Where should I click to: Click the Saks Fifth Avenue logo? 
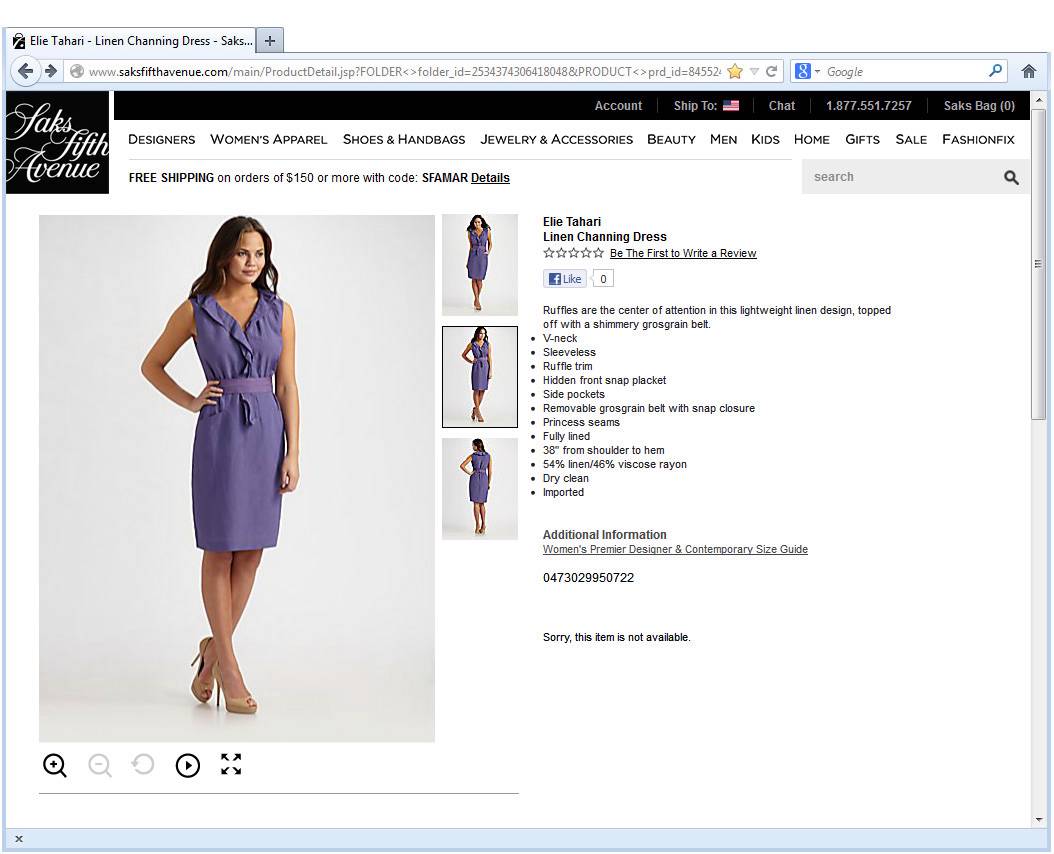tap(57, 143)
